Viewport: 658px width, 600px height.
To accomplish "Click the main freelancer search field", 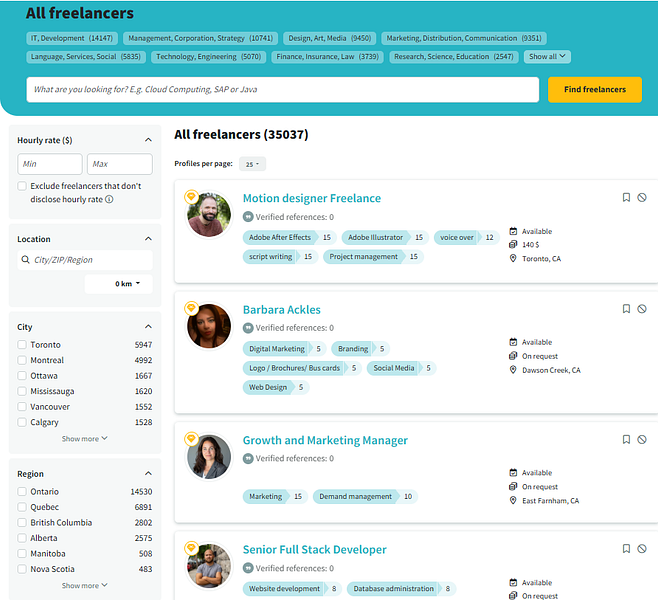I will point(282,89).
